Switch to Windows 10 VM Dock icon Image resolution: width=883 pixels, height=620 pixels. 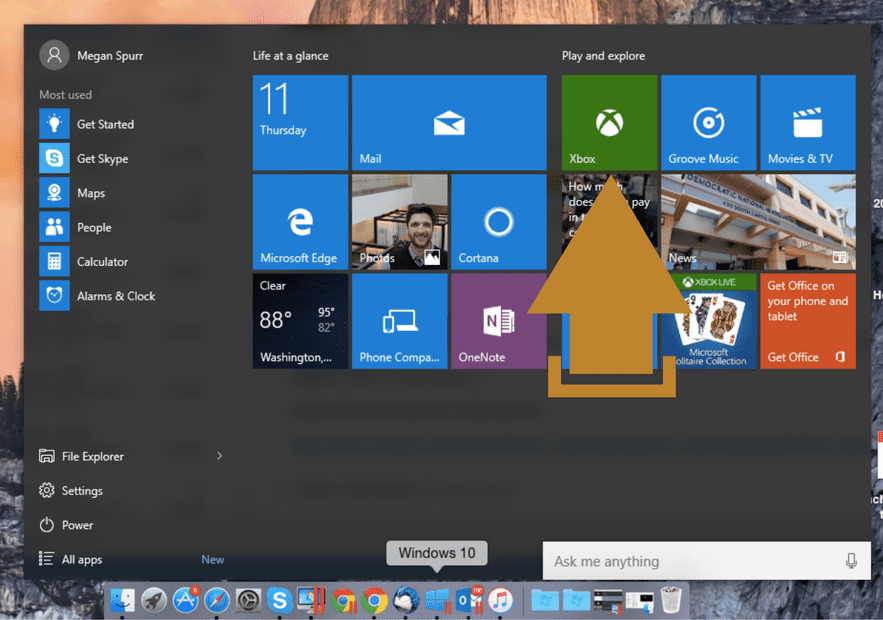[438, 600]
